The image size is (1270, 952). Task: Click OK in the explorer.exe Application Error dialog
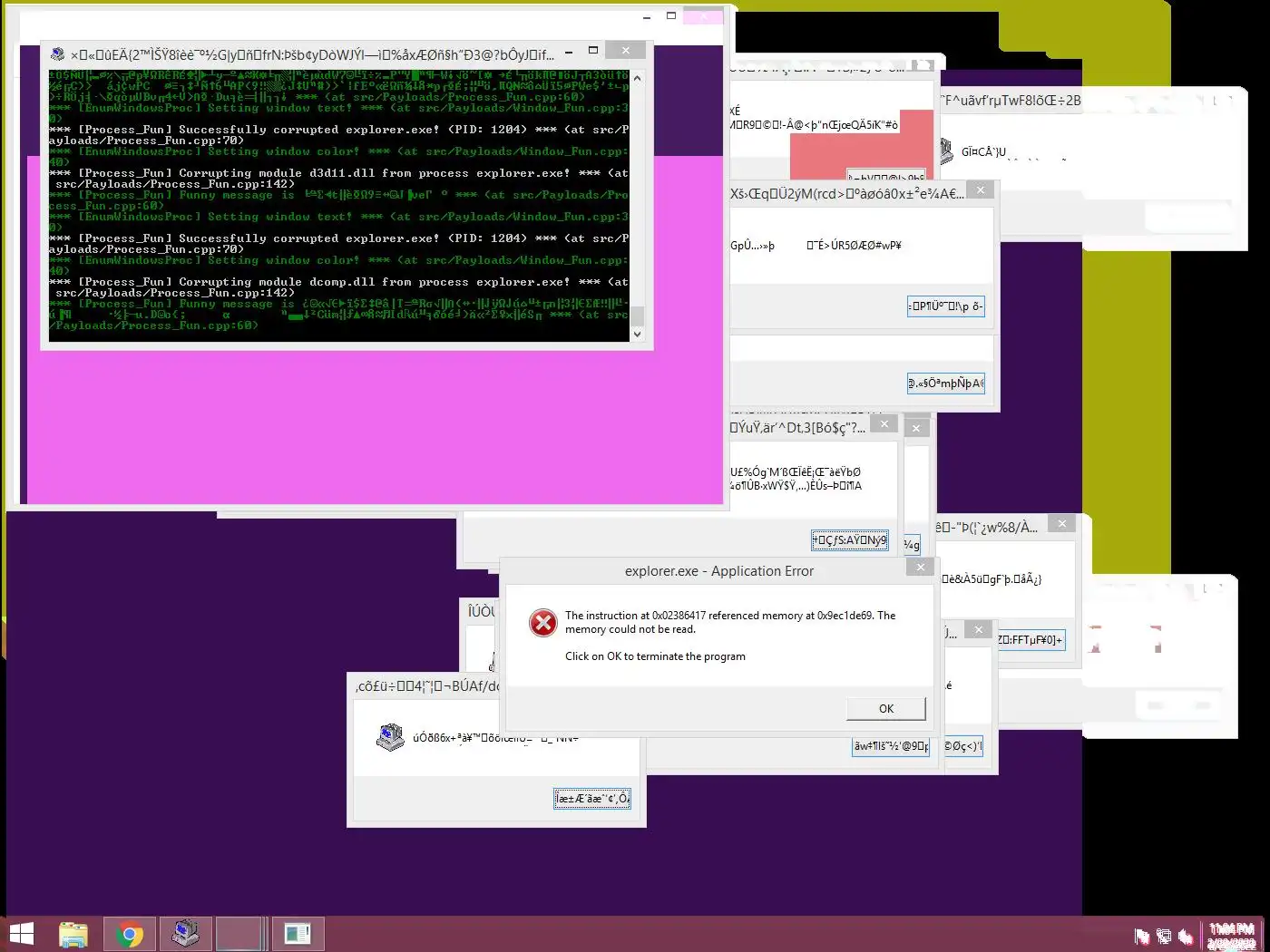(886, 709)
